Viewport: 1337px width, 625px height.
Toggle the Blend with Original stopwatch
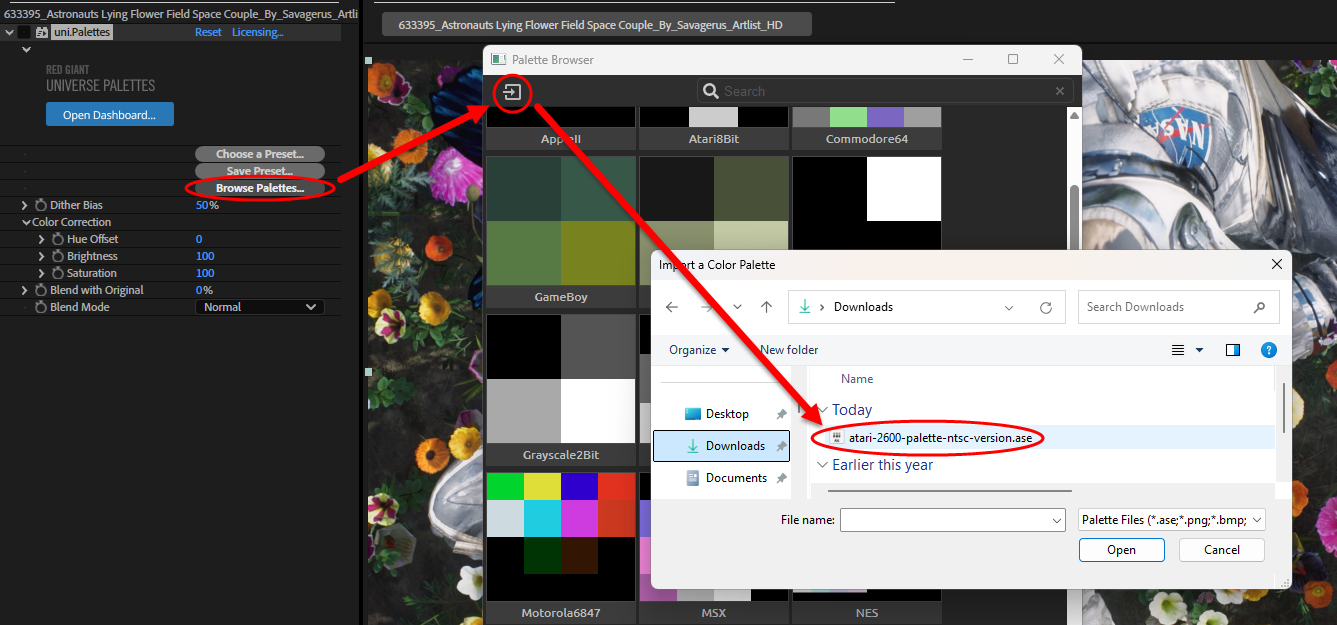tap(41, 290)
